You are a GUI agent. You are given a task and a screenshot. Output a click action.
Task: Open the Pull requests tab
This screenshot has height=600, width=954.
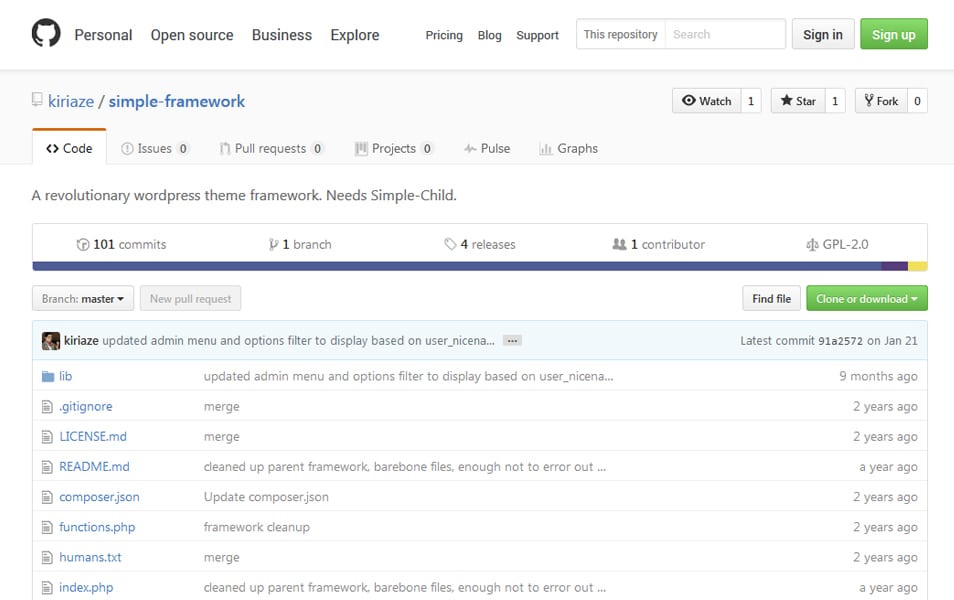coord(270,148)
